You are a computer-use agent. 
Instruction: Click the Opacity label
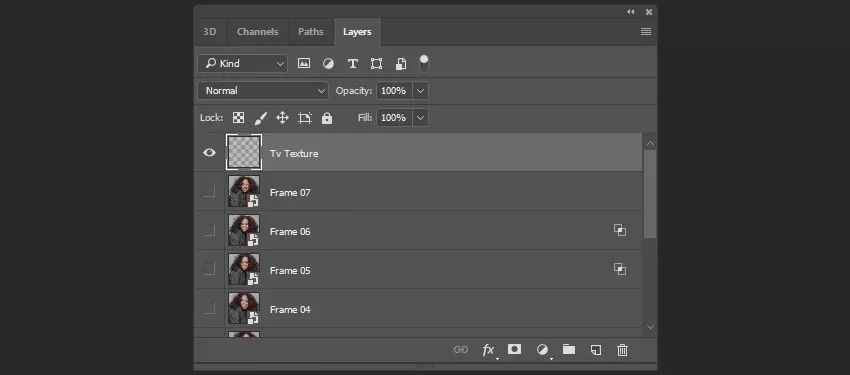coord(354,90)
